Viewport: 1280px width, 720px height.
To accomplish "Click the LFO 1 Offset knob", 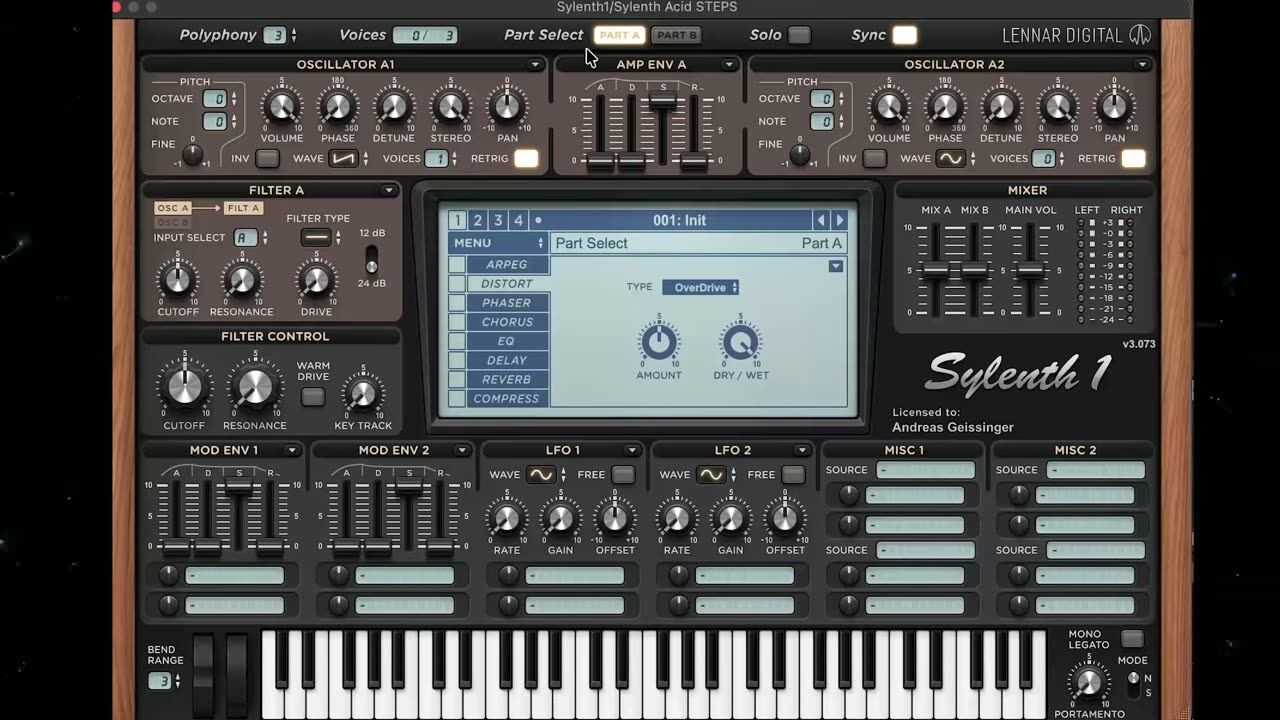I will 614,519.
